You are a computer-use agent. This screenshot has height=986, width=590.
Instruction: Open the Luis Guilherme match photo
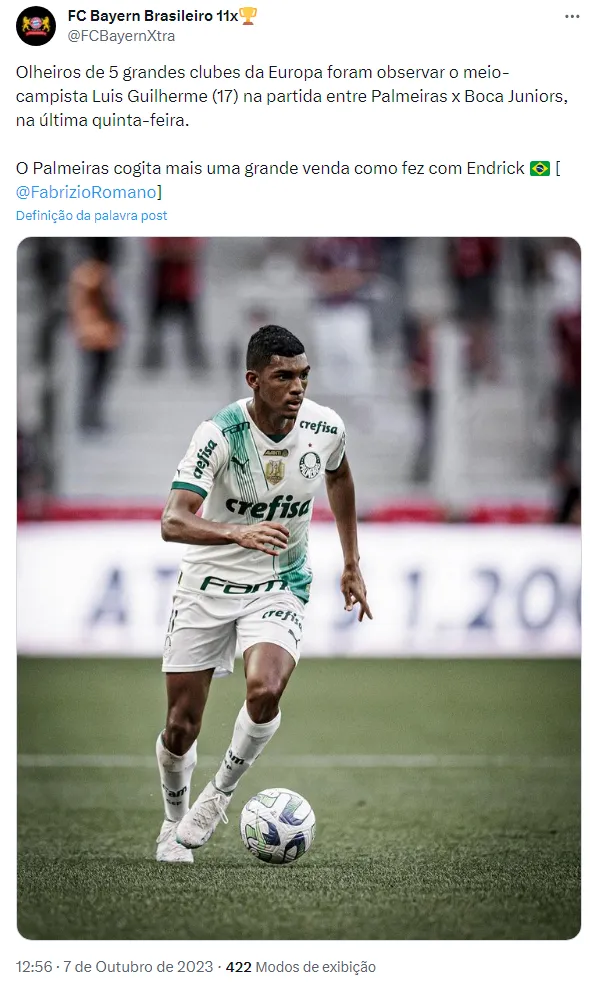click(x=299, y=588)
